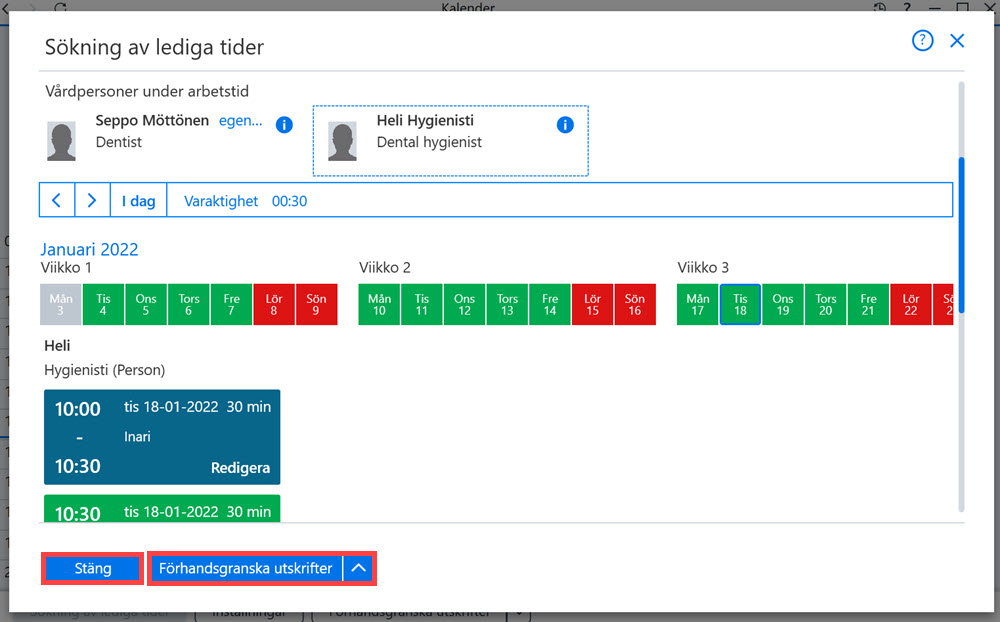Click the Stäng button
The height and width of the screenshot is (622, 1000).
(x=92, y=568)
